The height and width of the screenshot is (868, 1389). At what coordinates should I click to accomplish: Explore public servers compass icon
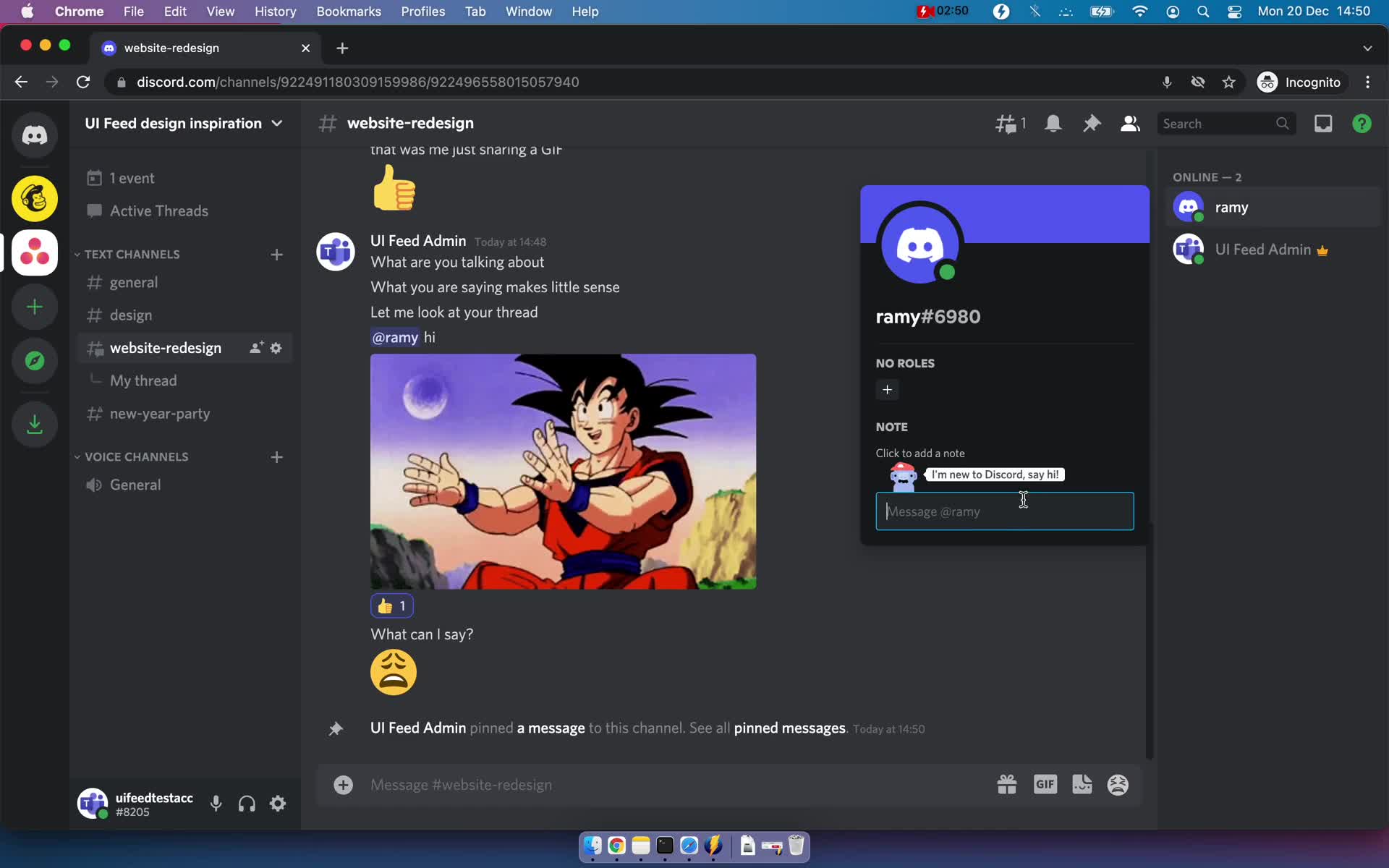pos(34,361)
